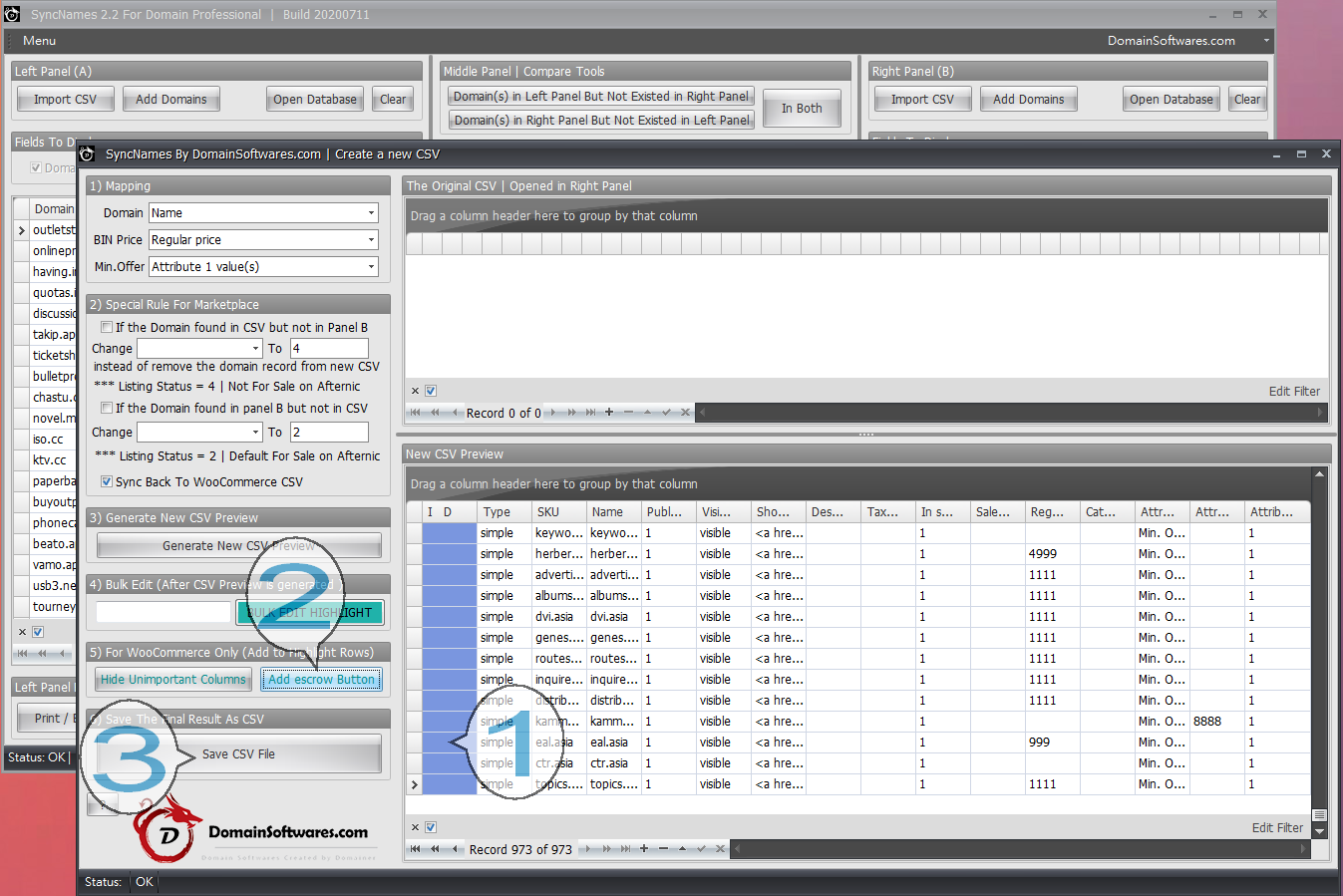Go to previous record in New CSV Preview navigator

454,849
